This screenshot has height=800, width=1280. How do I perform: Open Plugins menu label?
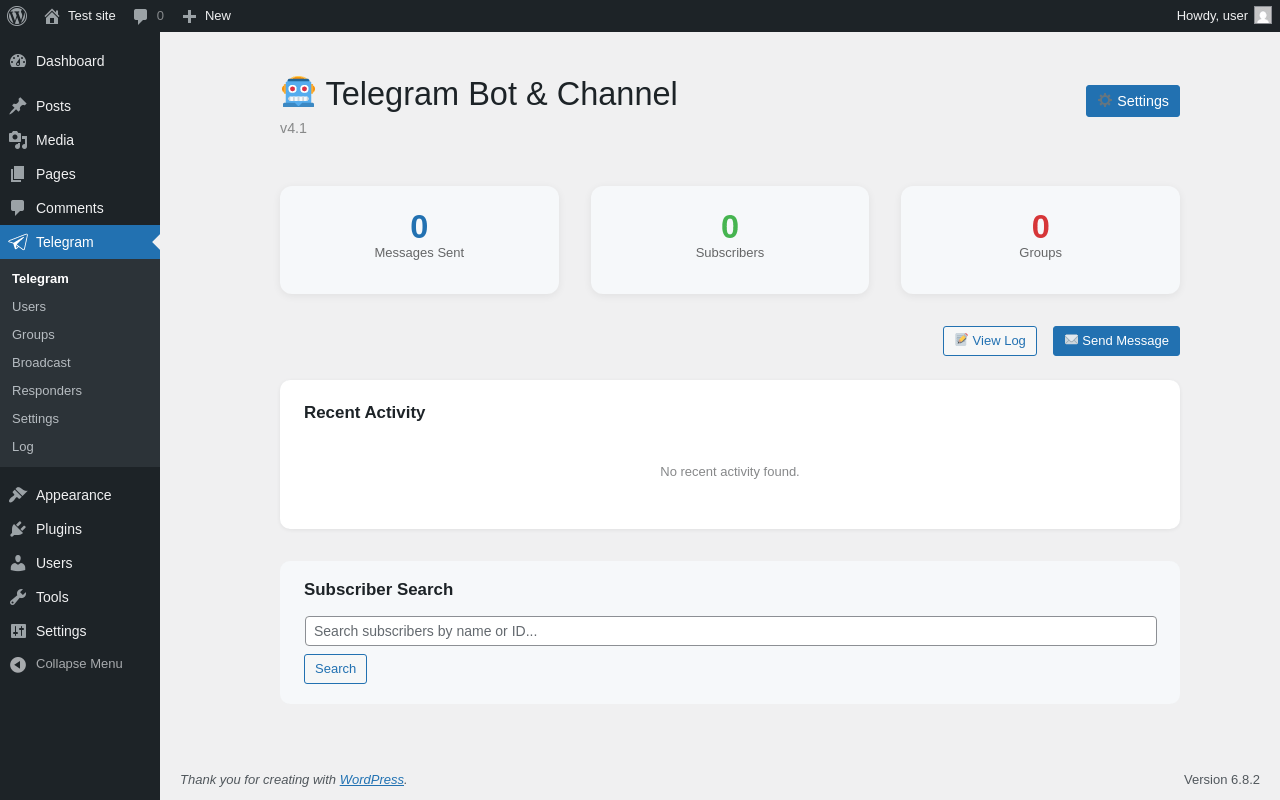click(x=59, y=529)
